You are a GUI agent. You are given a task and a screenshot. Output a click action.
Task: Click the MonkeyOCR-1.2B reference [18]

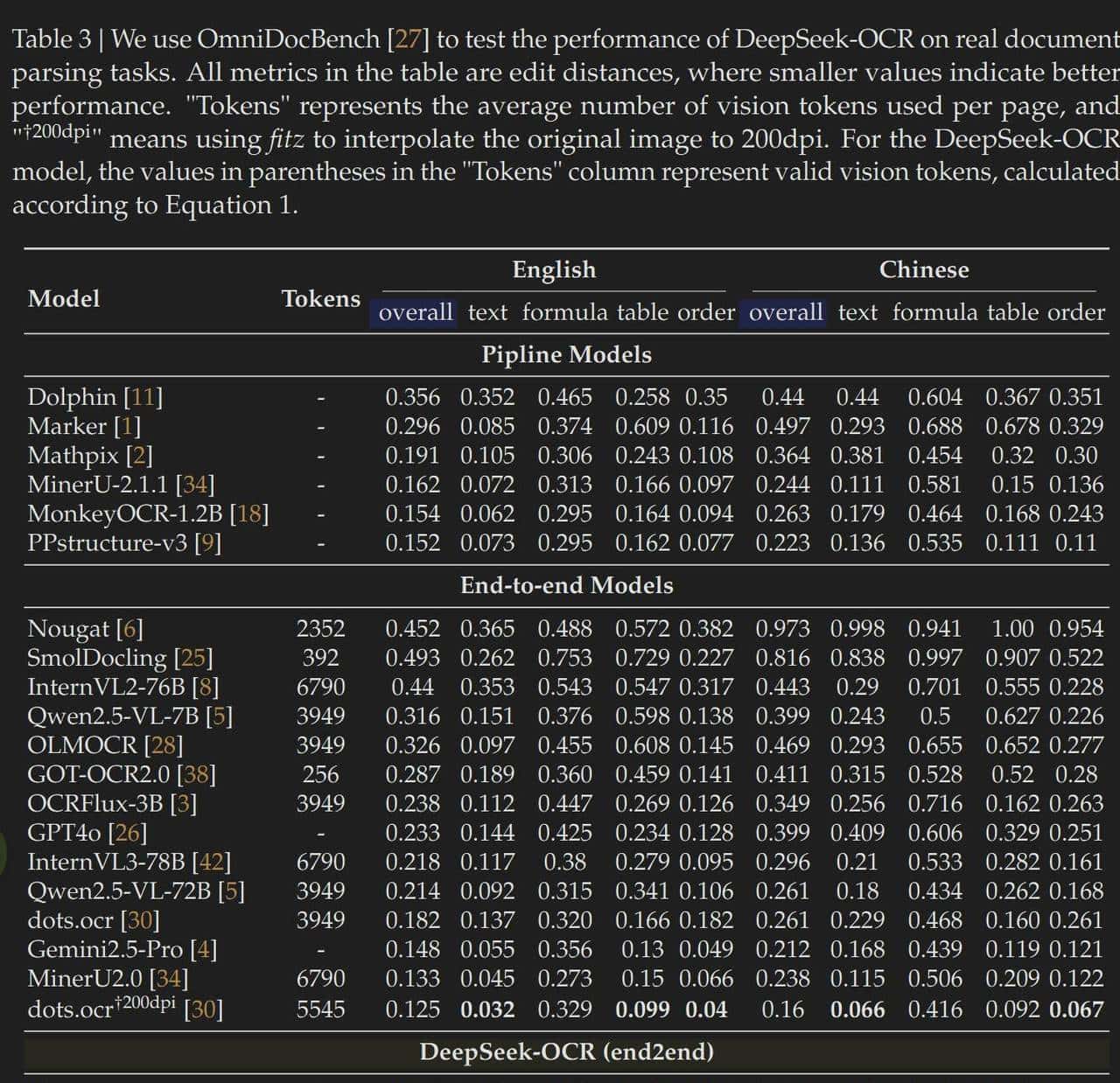coord(248,514)
